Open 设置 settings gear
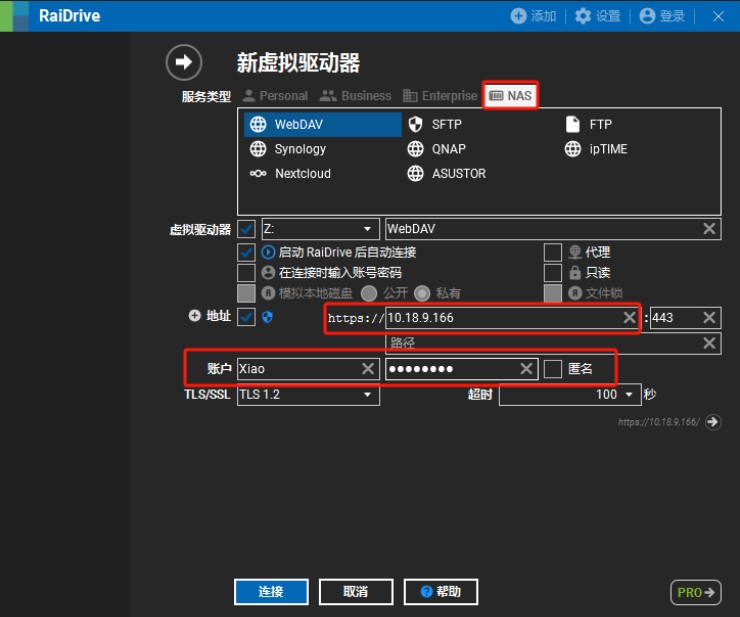Viewport: 740px width, 617px height. 597,16
